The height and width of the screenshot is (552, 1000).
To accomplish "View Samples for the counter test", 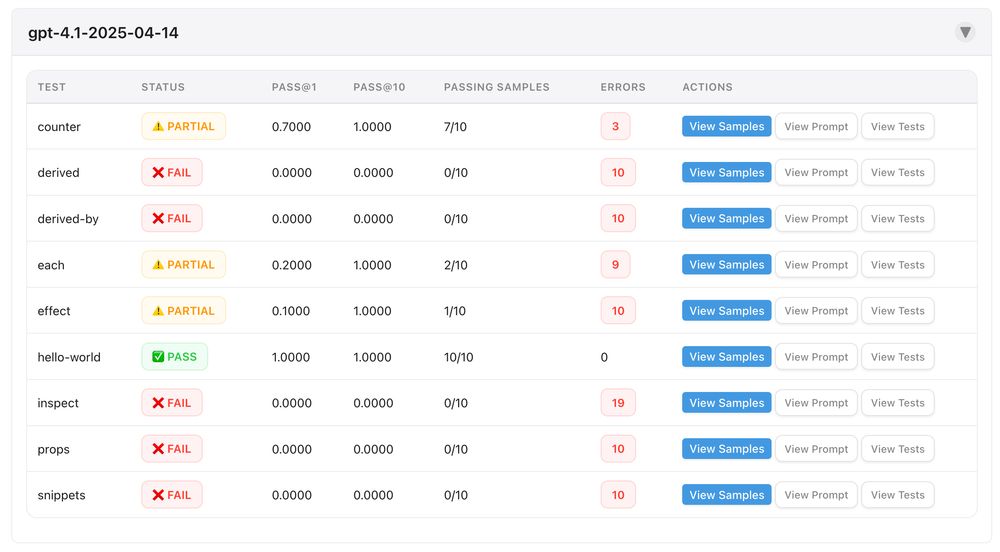I will point(726,126).
